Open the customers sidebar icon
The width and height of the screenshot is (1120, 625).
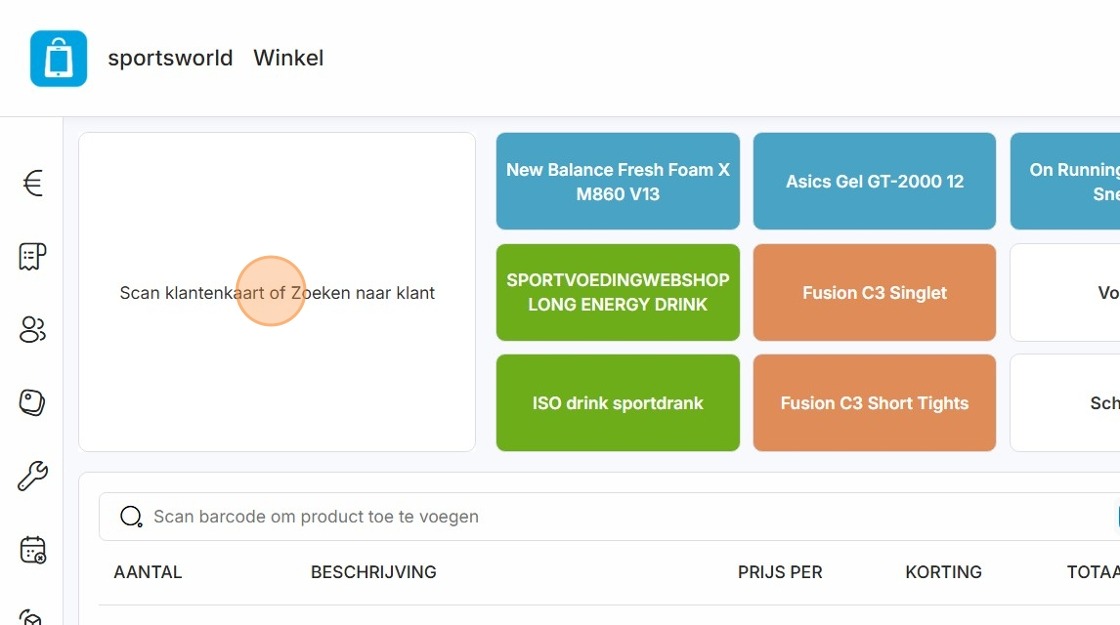[32, 329]
